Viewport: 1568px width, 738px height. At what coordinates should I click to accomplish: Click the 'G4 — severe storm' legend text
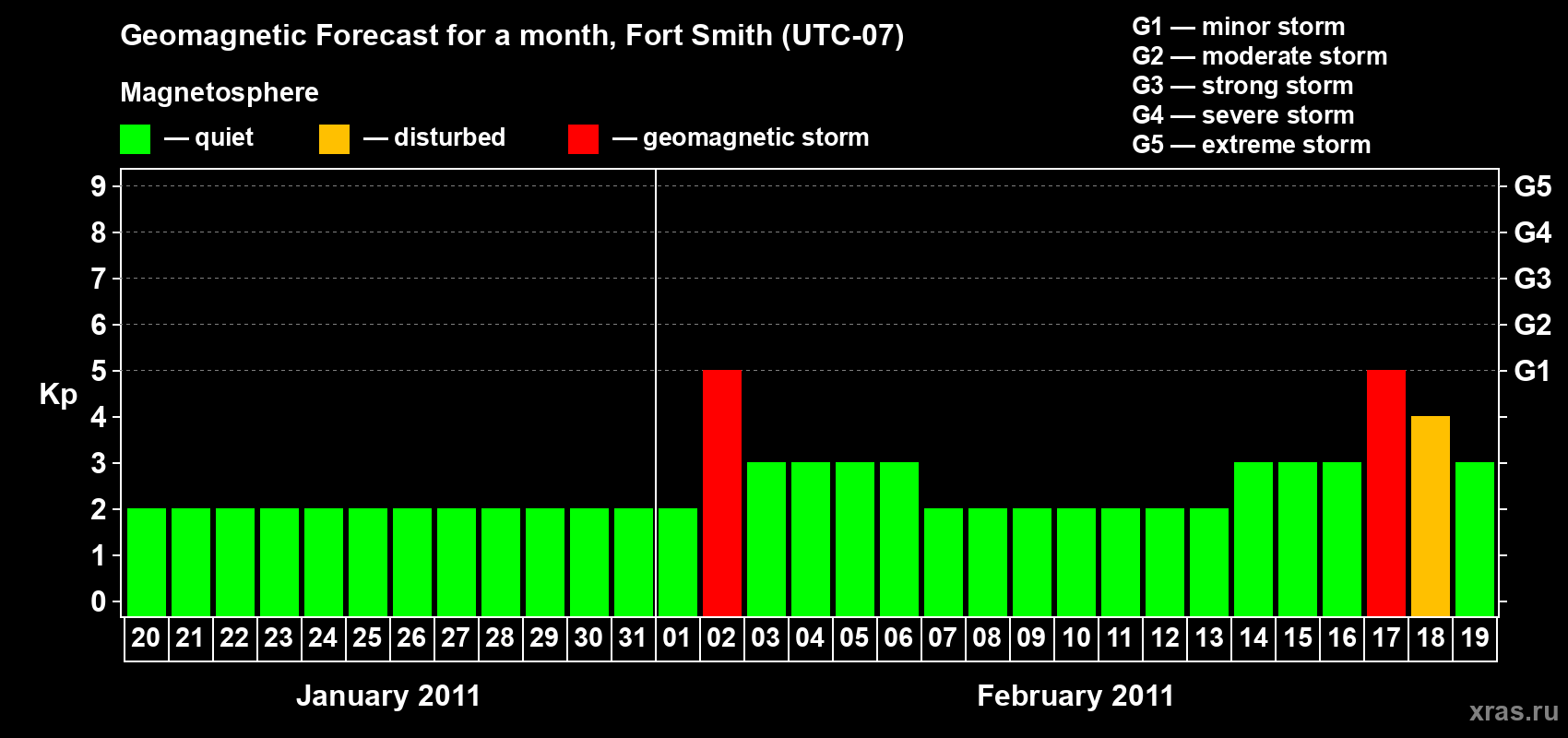click(x=1243, y=115)
